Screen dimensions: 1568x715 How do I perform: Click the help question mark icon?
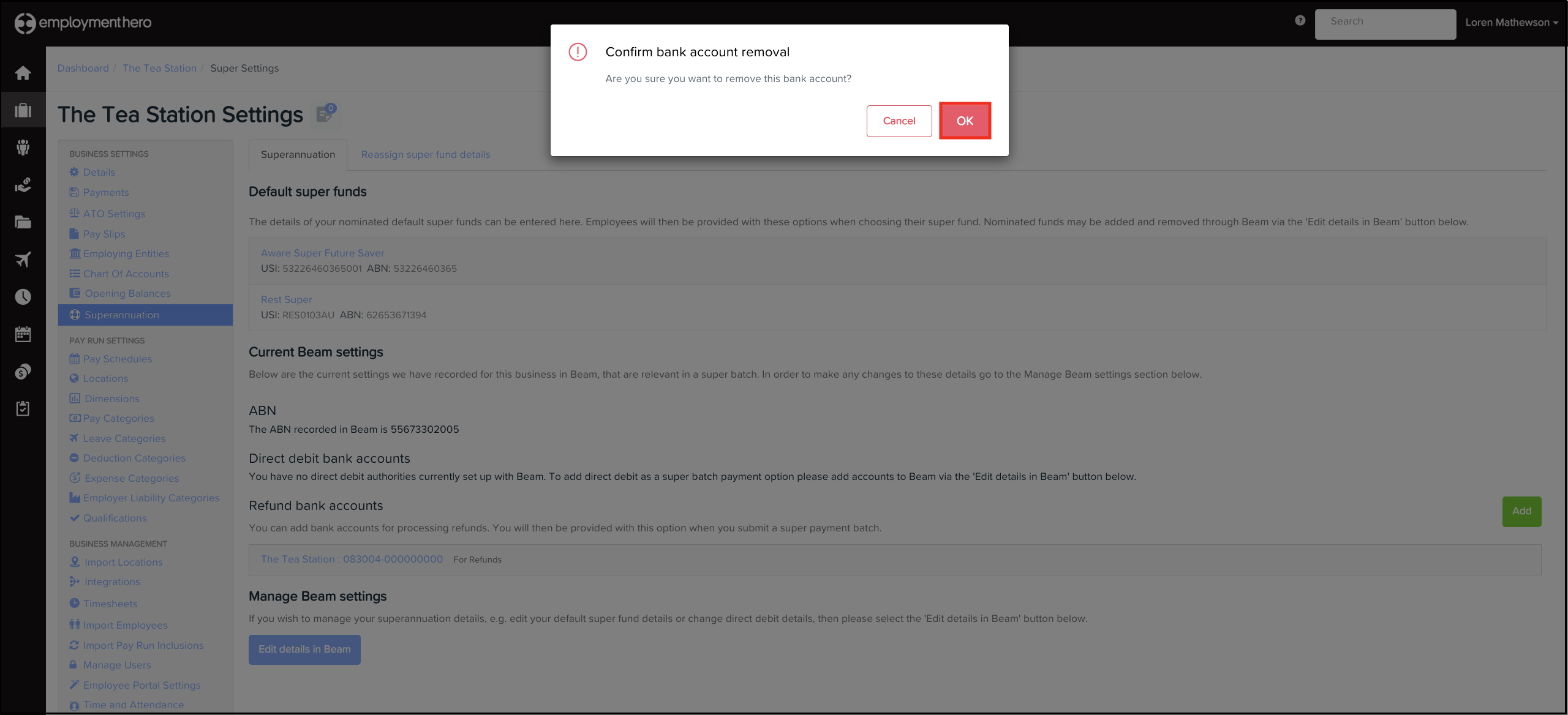tap(1300, 21)
